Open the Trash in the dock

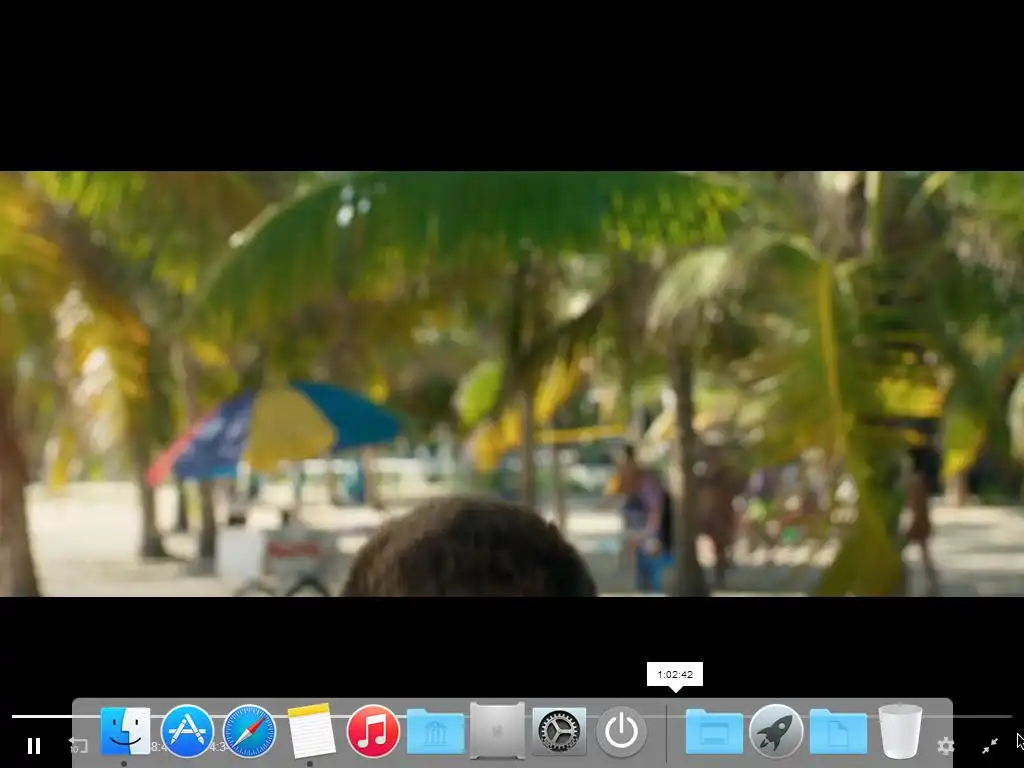900,731
